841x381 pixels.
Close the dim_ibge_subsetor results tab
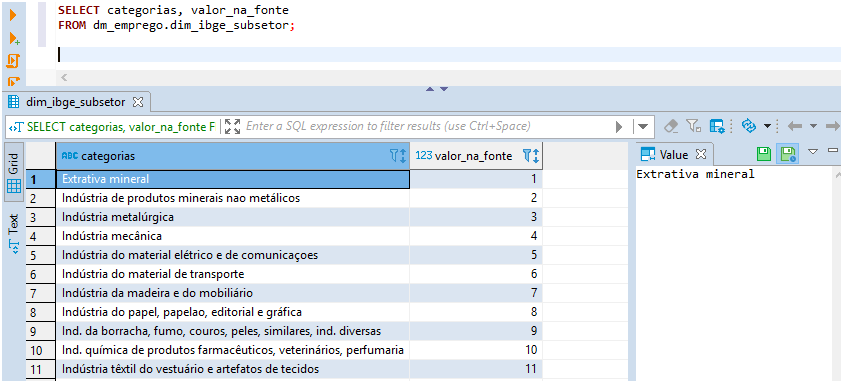[138, 102]
